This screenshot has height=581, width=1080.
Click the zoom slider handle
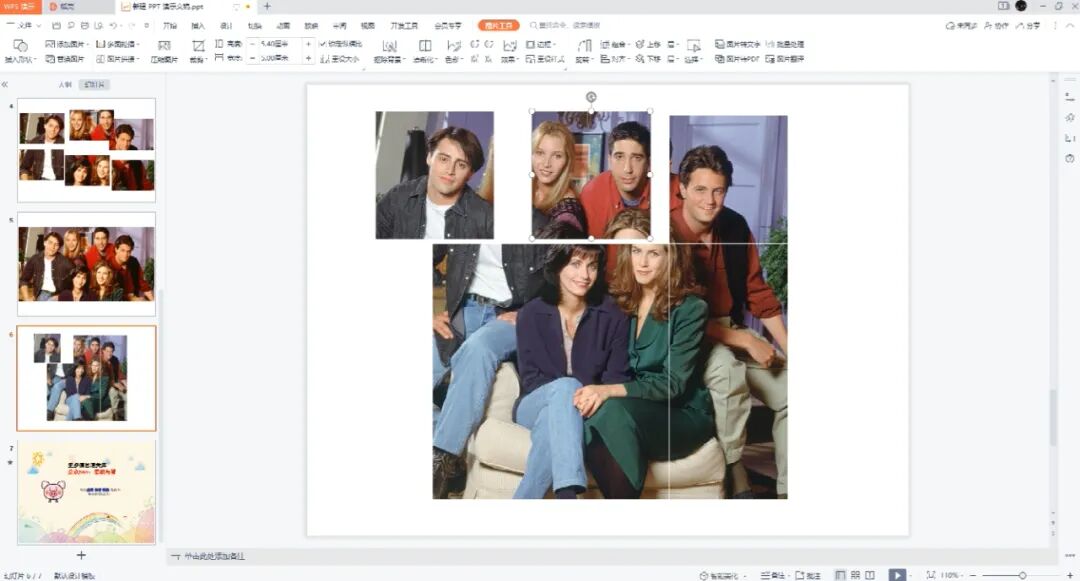click(x=1022, y=575)
